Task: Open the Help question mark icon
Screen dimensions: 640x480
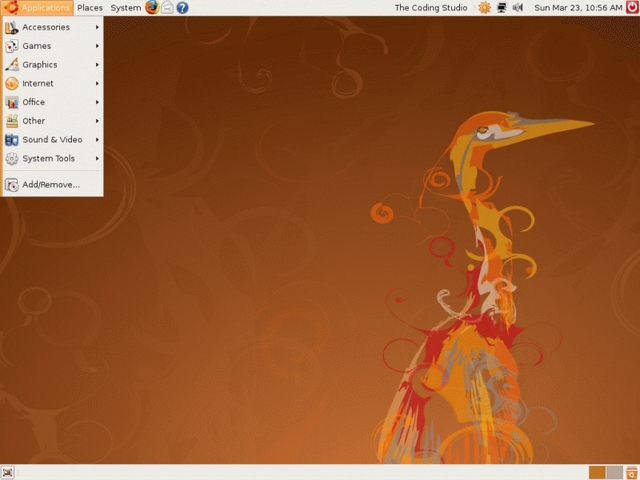Action: point(182,7)
